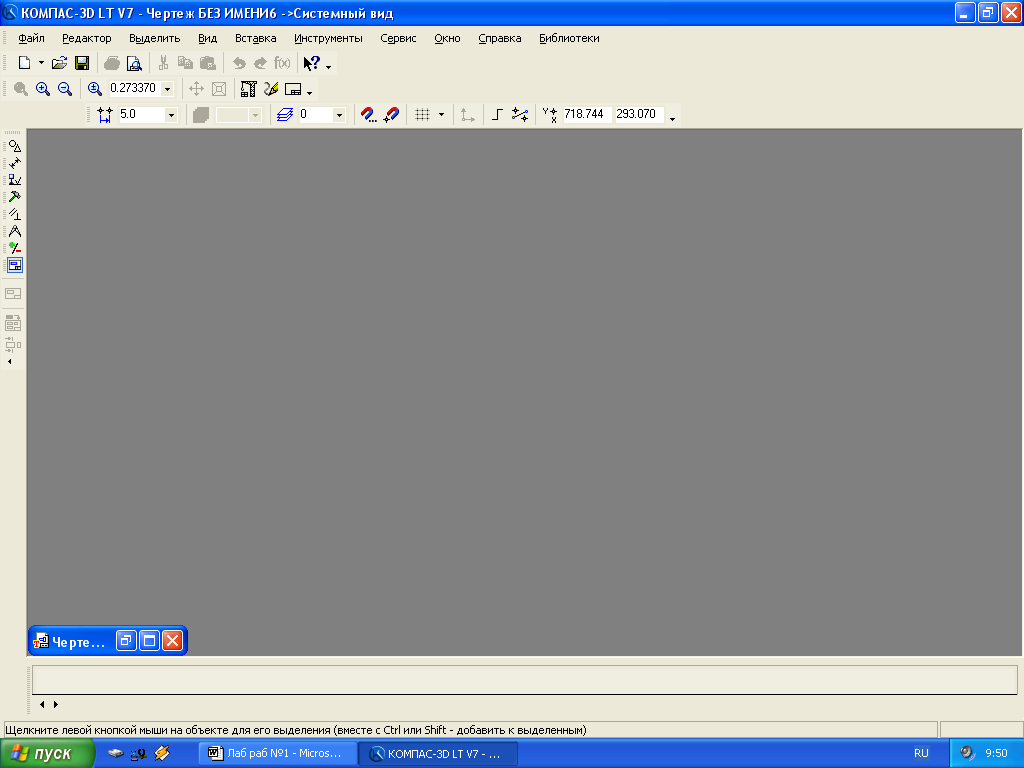Click the Windows пуск start button

pos(48,754)
